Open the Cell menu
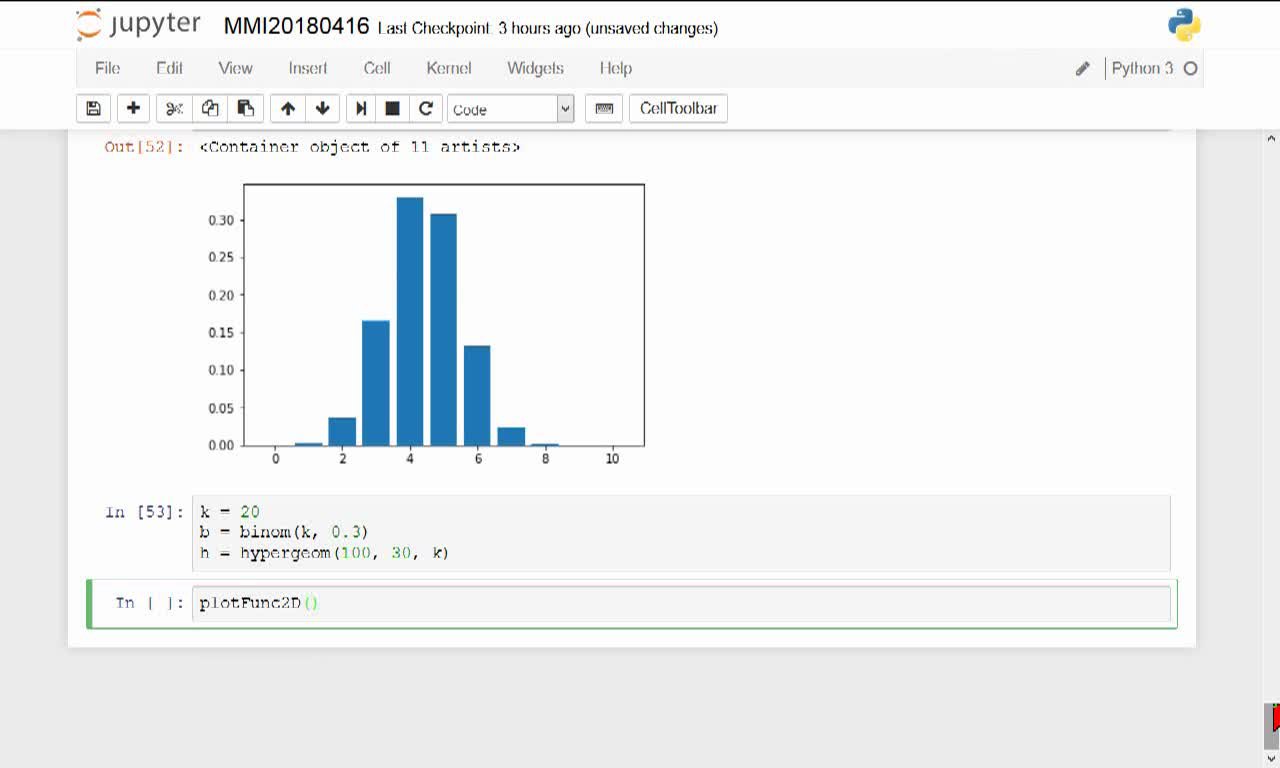Screen dimensions: 1280x768 (377, 68)
